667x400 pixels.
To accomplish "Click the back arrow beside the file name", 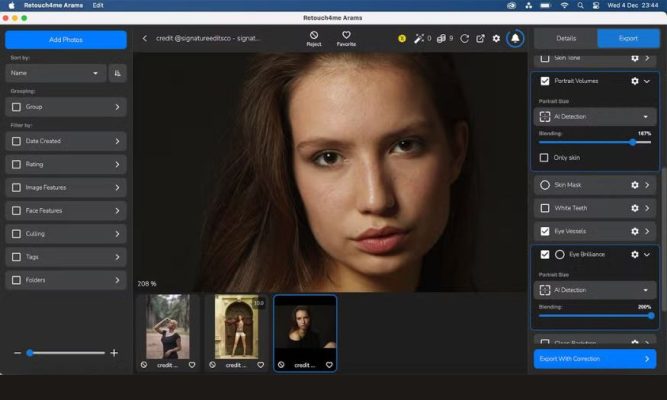I will coord(145,39).
